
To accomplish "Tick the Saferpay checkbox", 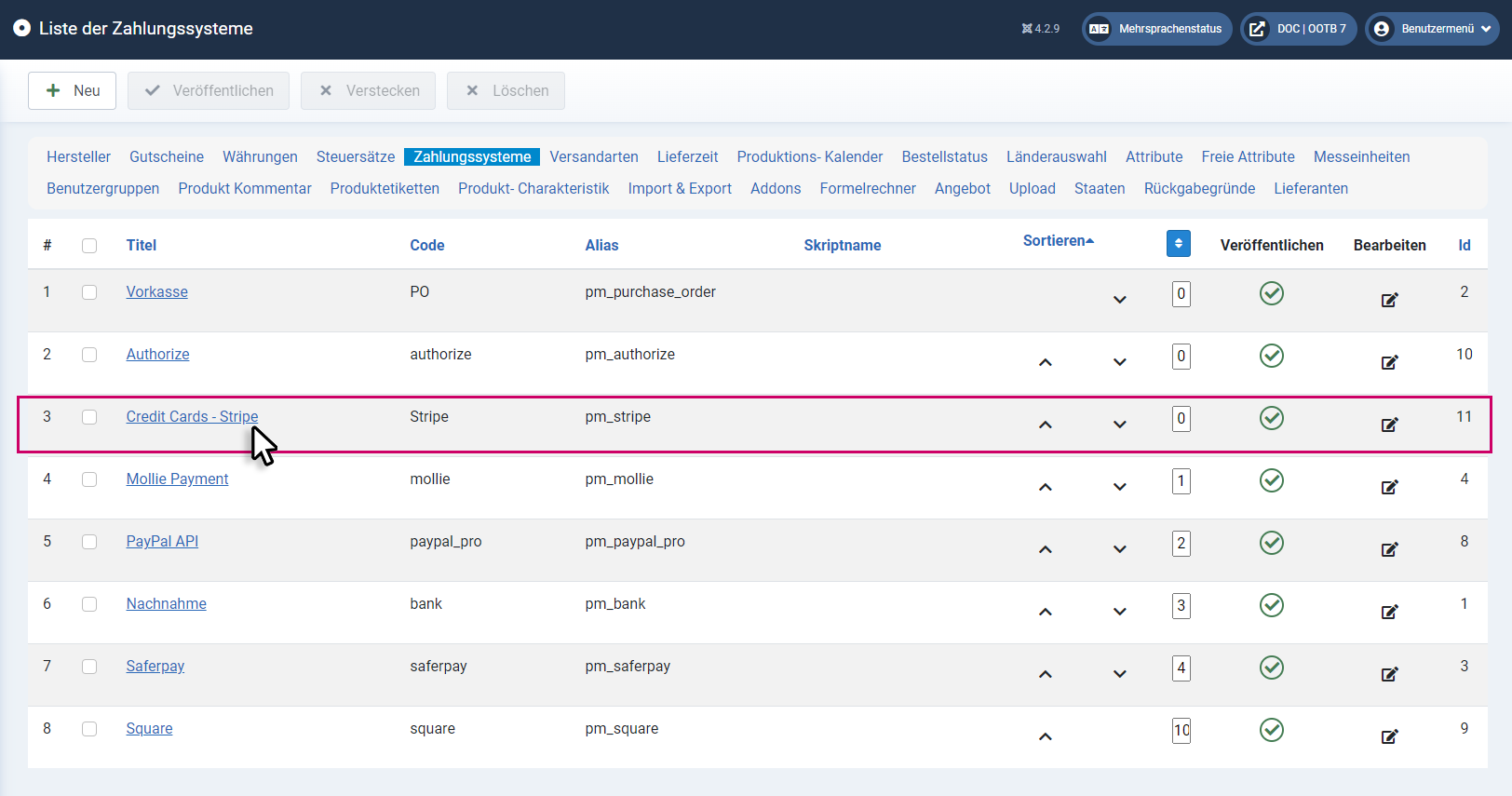I will (89, 667).
